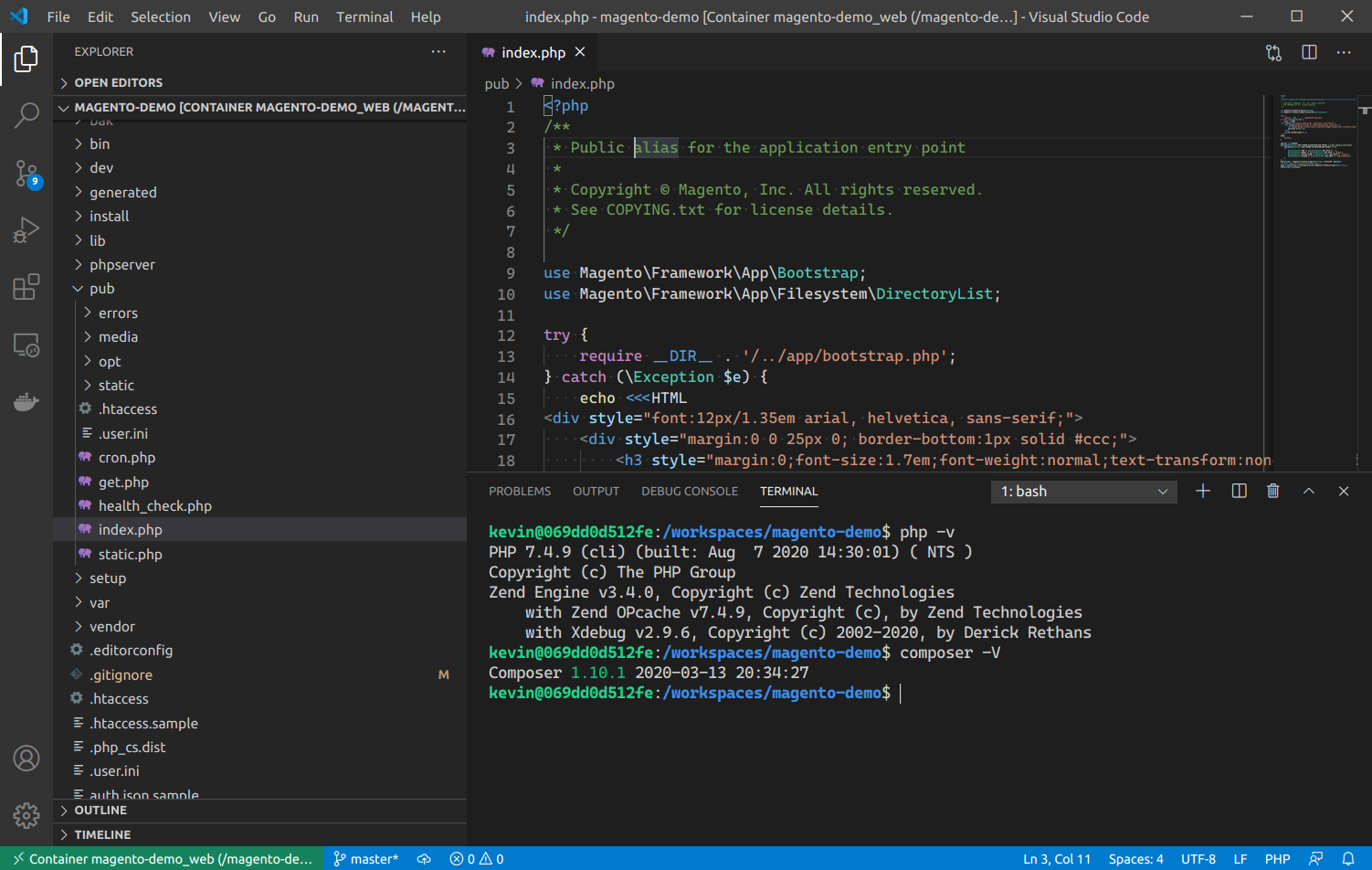The height and width of the screenshot is (870, 1372).
Task: Open changes compare icon in editor toolbar
Action: click(x=1273, y=53)
